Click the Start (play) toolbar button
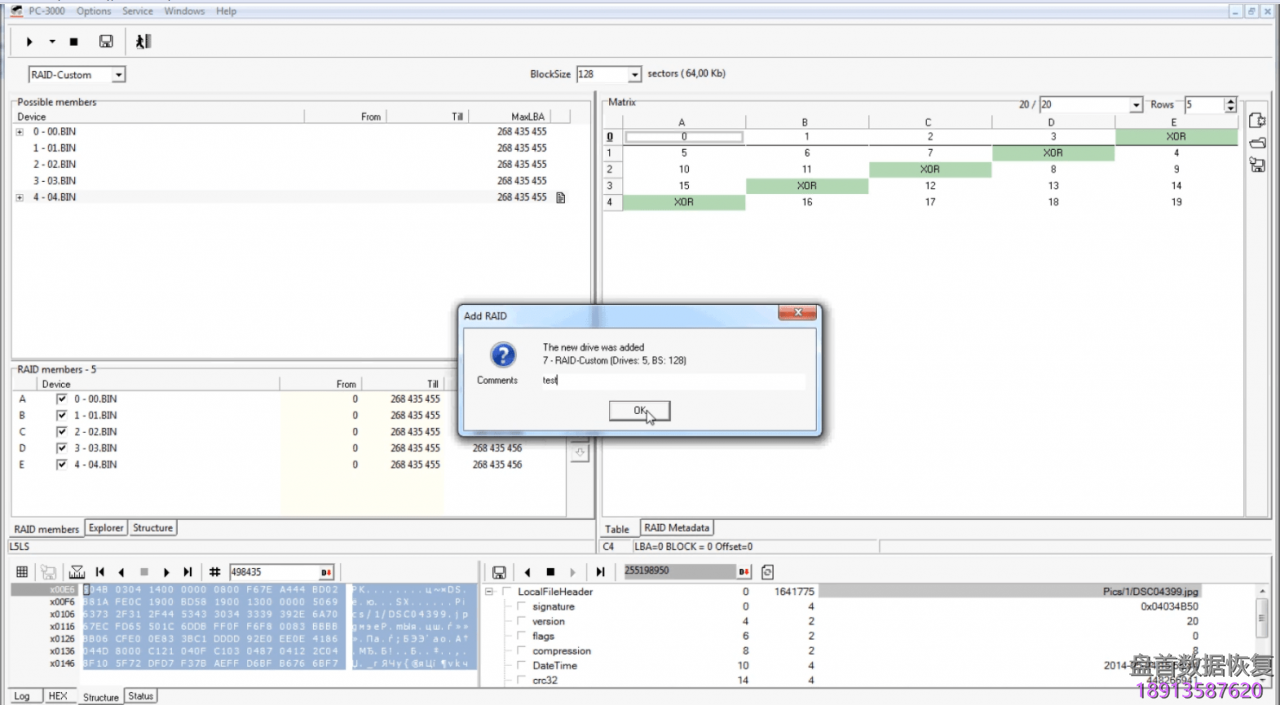 tap(30, 42)
